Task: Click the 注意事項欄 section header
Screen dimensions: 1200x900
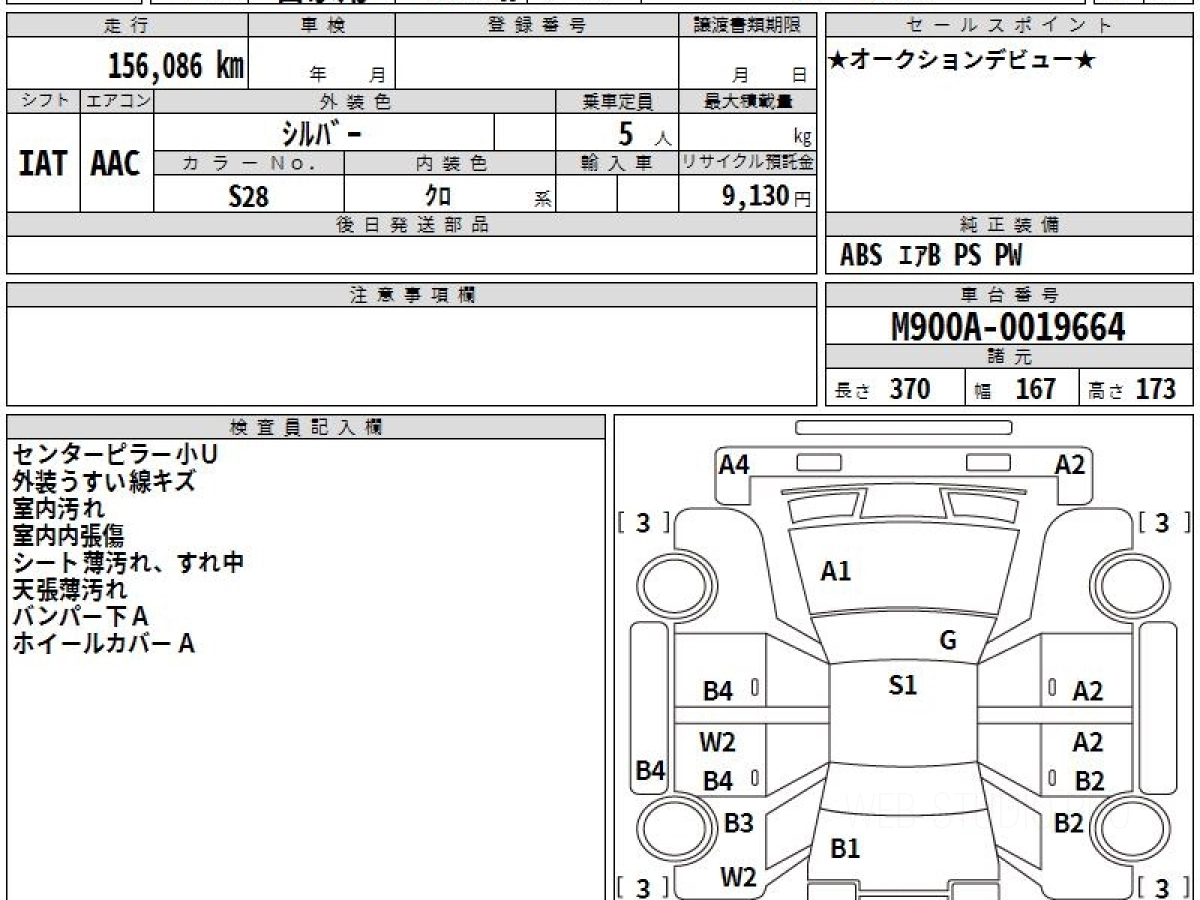Action: [411, 295]
